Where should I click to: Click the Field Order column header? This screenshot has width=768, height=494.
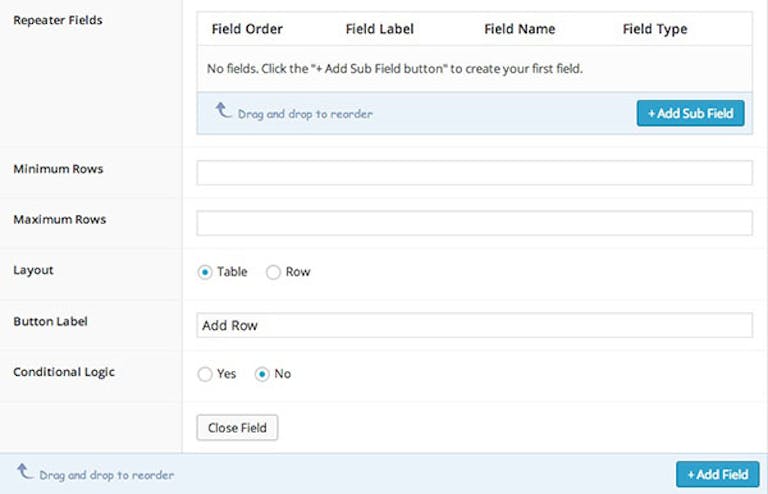pos(247,29)
